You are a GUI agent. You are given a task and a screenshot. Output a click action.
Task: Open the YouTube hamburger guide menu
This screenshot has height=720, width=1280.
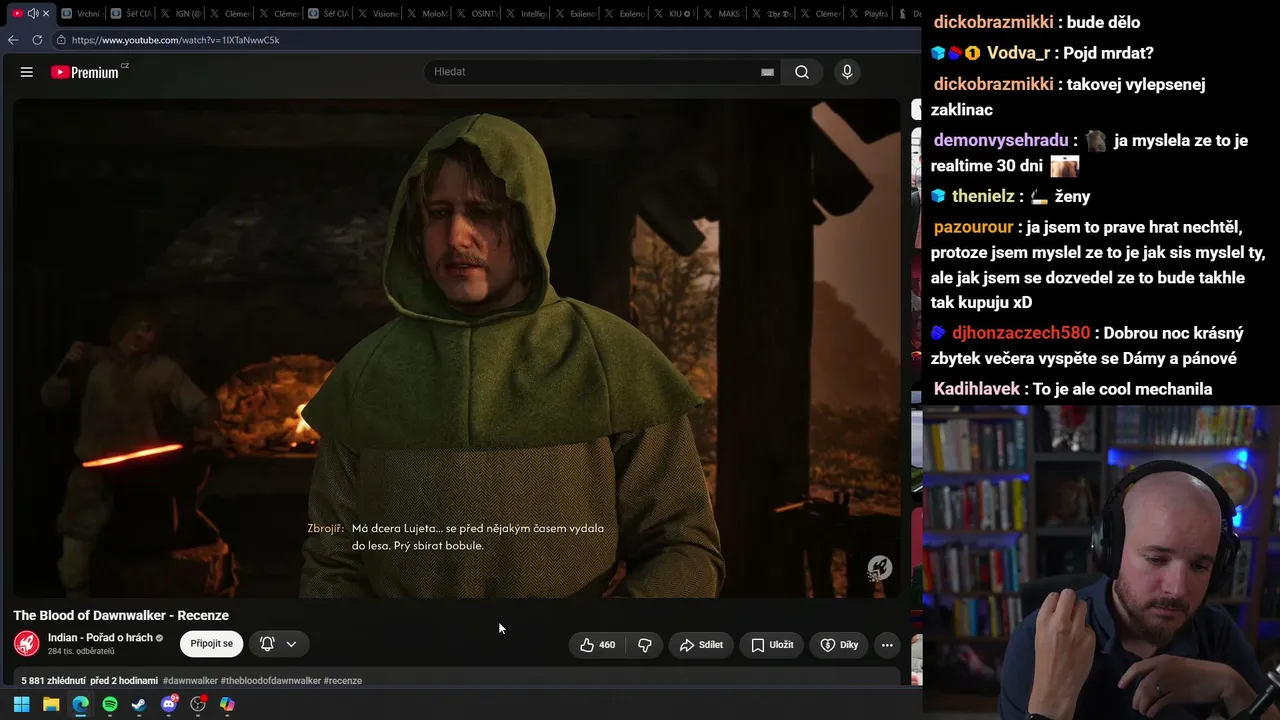(27, 72)
